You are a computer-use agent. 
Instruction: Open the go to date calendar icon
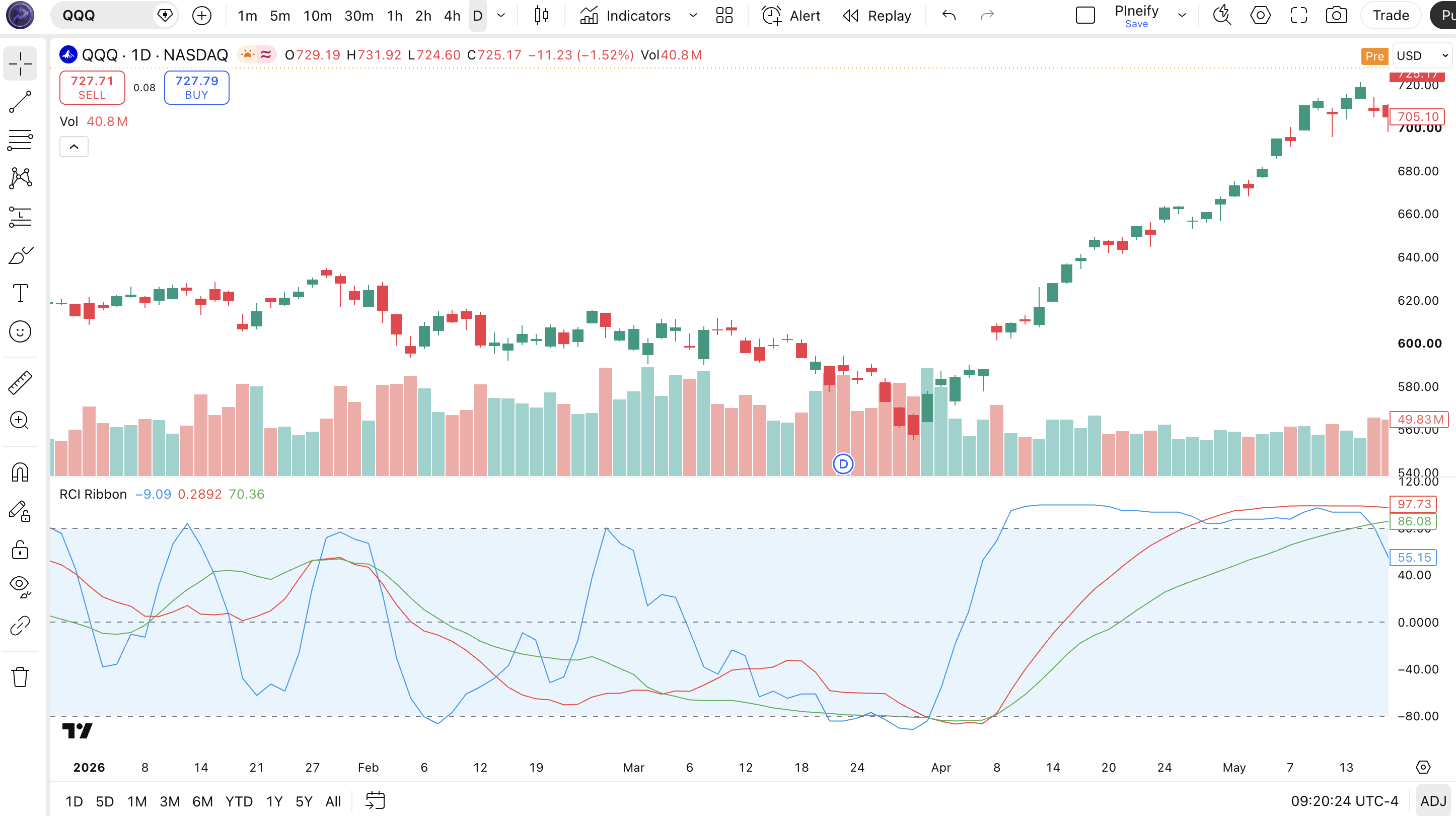[x=375, y=801]
